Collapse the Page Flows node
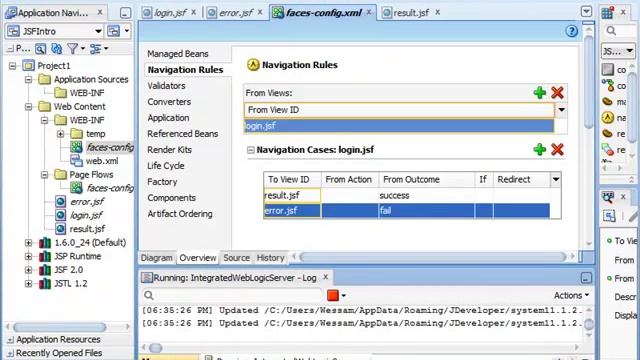The height and width of the screenshot is (360, 640). tap(44, 174)
